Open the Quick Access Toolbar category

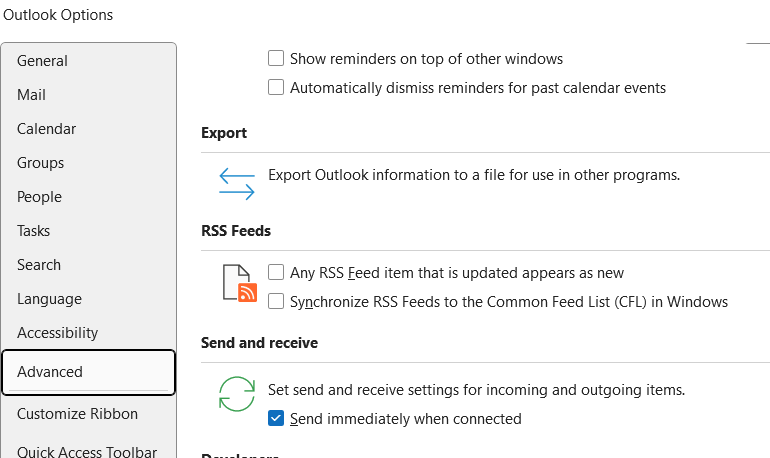pos(88,451)
